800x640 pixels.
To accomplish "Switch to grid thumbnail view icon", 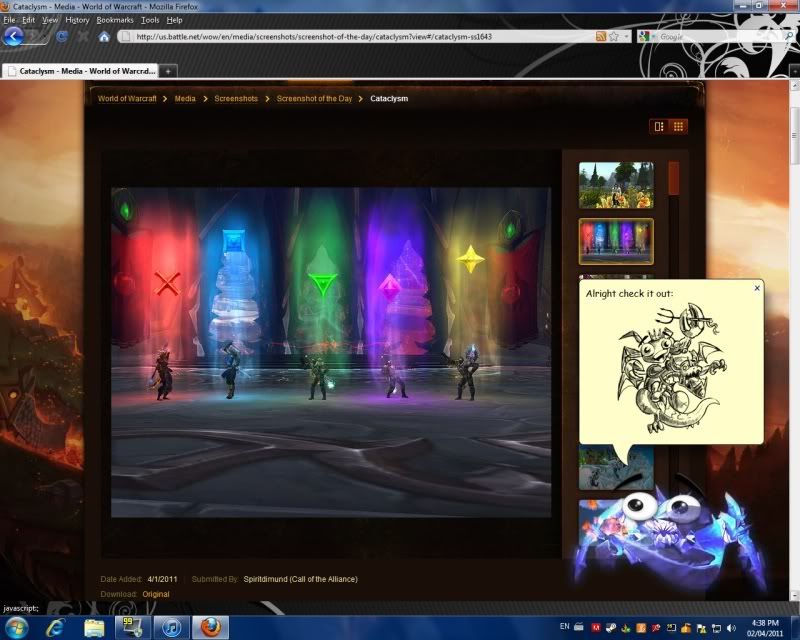I will coord(678,126).
